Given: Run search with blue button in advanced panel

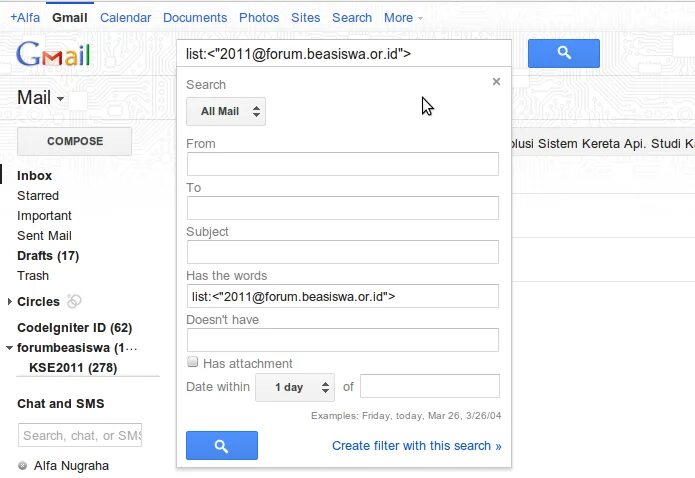Looking at the screenshot, I should coord(222,445).
